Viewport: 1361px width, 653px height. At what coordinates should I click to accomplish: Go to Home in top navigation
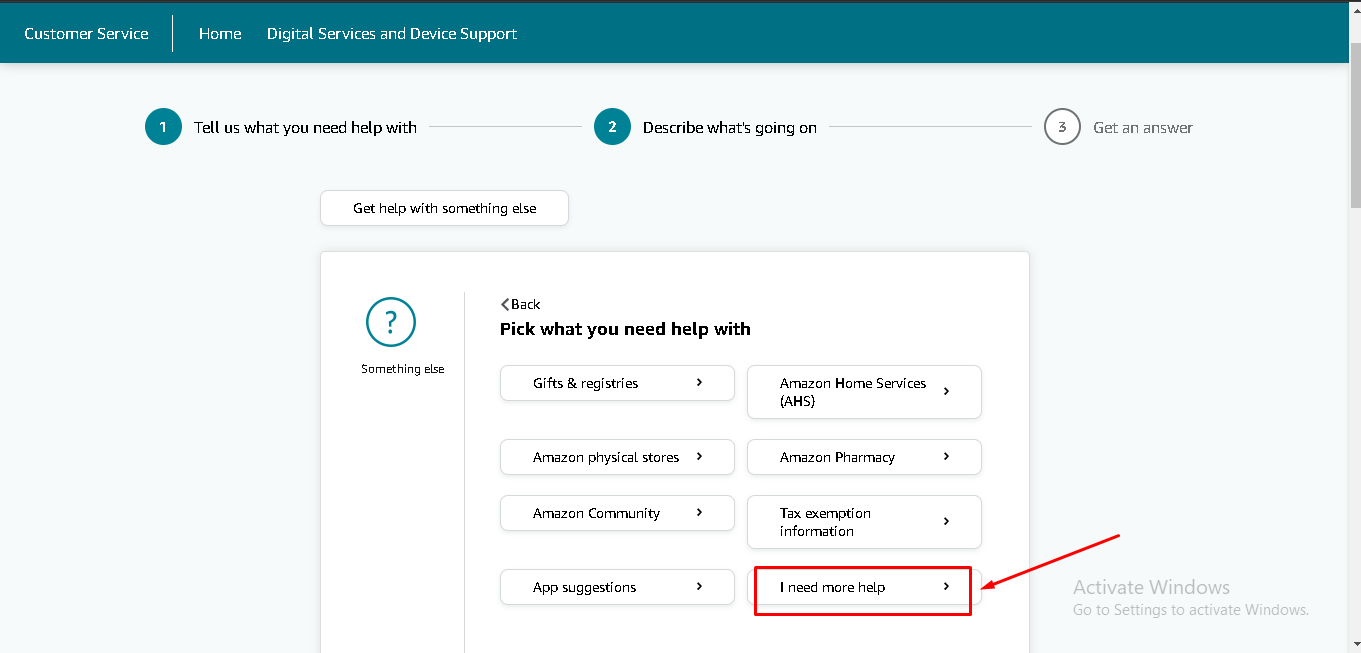(x=220, y=33)
